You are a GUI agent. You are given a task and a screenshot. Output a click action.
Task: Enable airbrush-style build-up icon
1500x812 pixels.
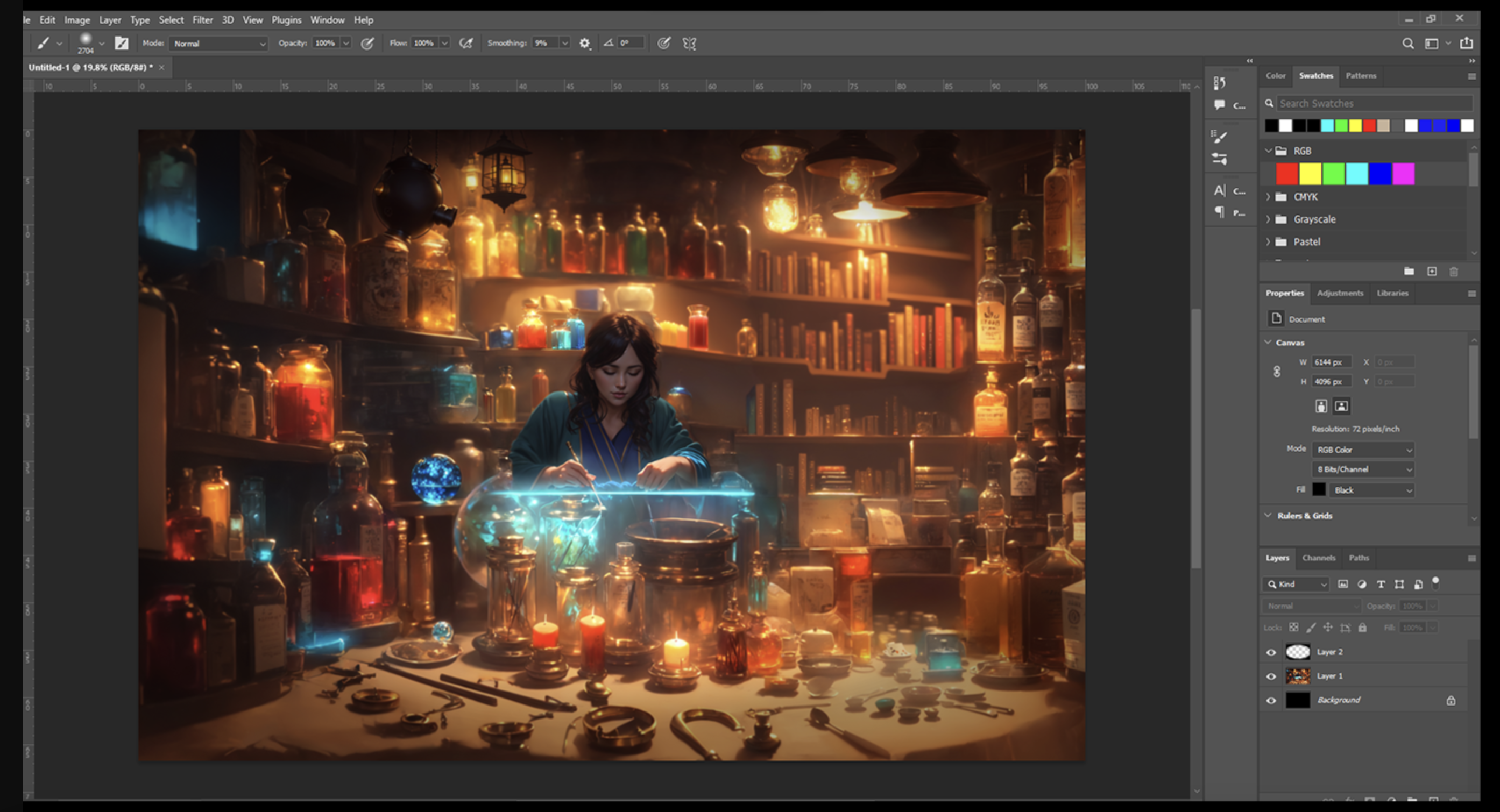pos(466,43)
